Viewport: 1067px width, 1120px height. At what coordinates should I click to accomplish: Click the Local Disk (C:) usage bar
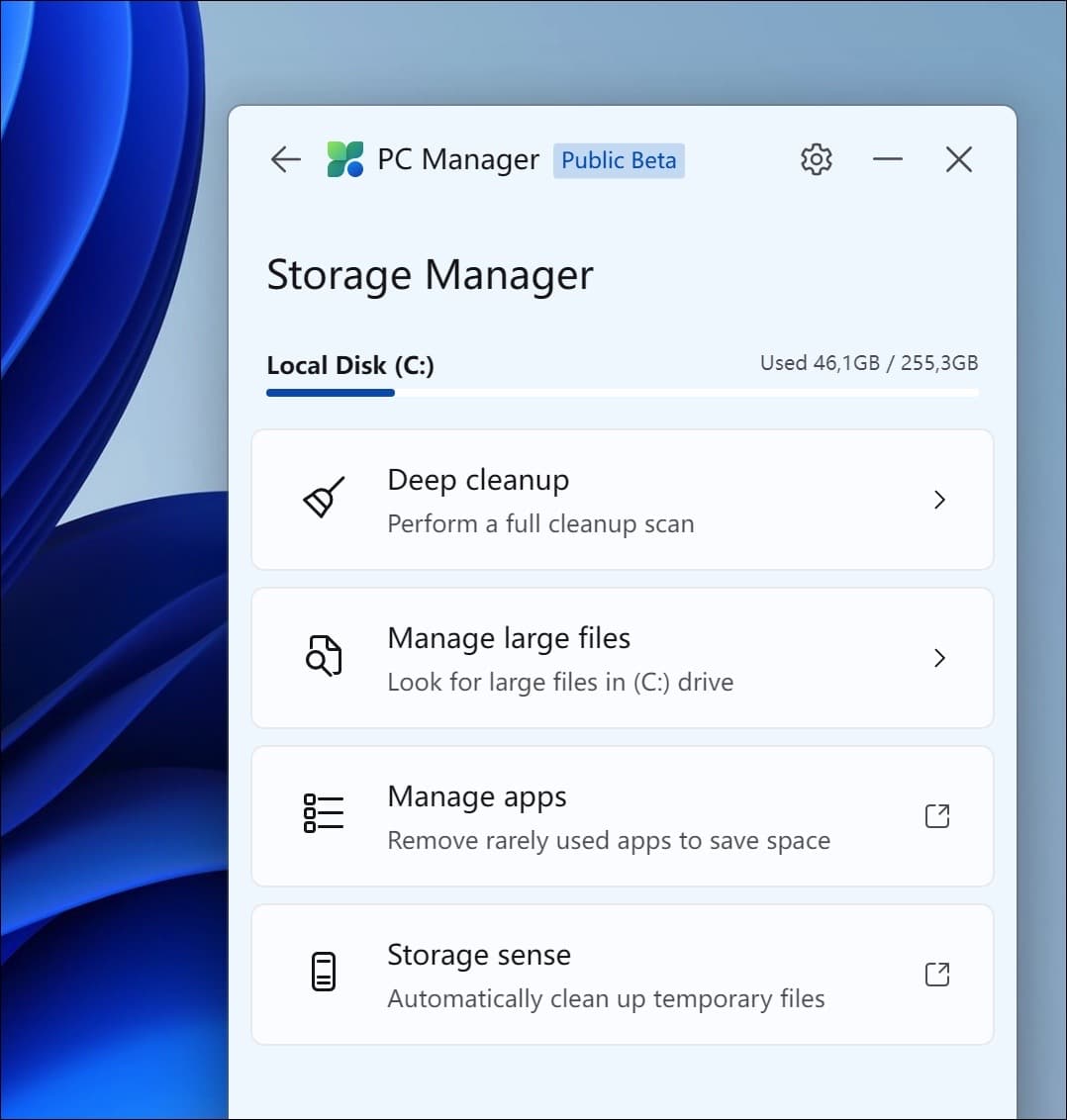pos(622,393)
